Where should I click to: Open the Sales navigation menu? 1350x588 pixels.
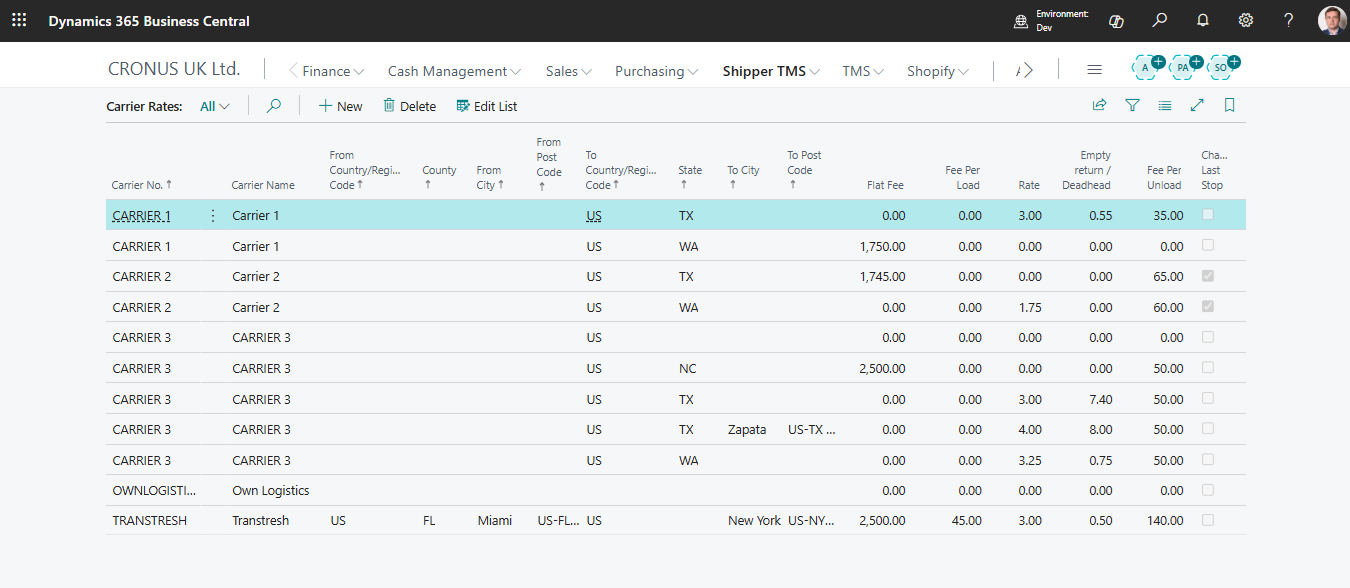(568, 71)
